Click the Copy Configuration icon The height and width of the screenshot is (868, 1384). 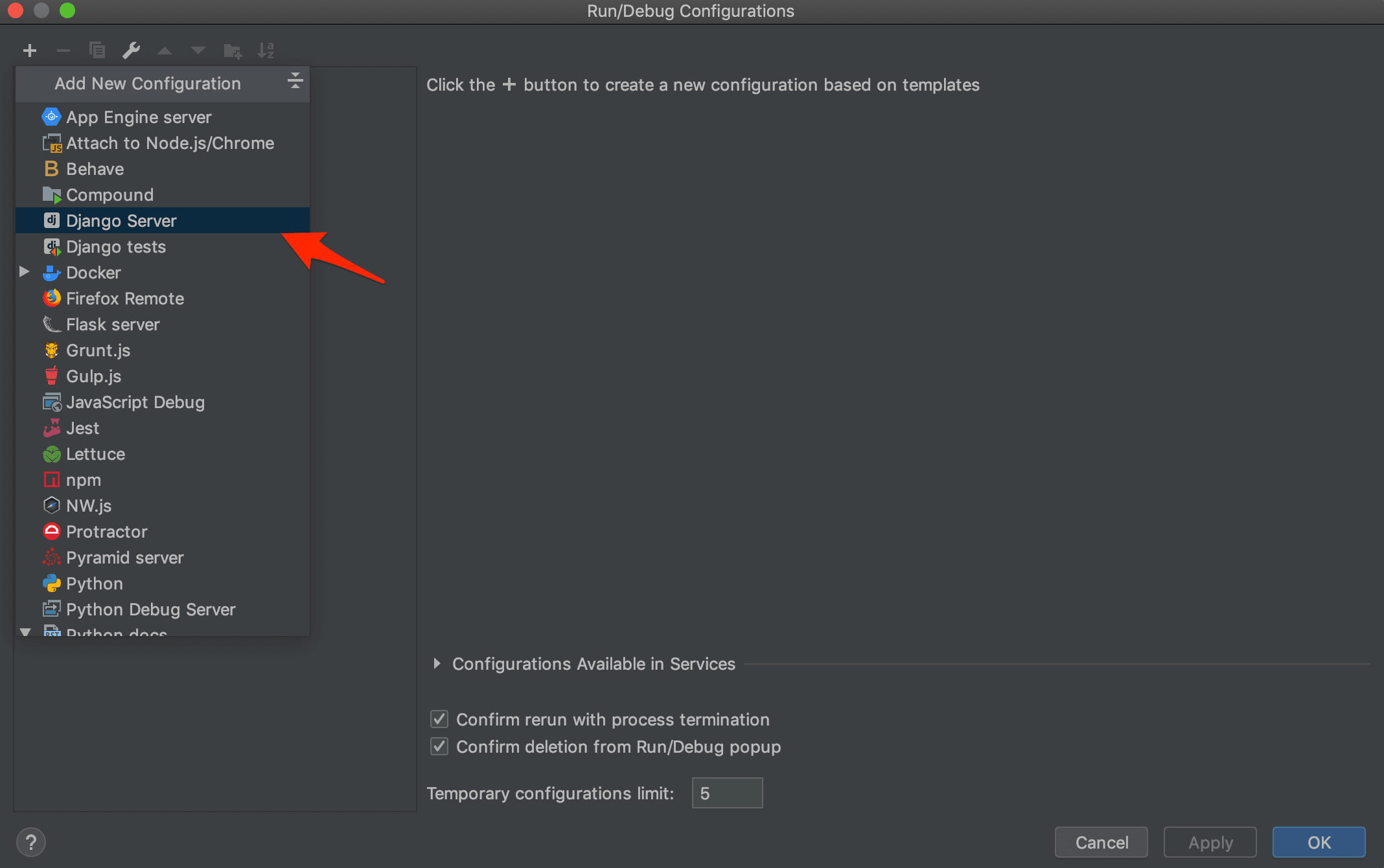(97, 51)
